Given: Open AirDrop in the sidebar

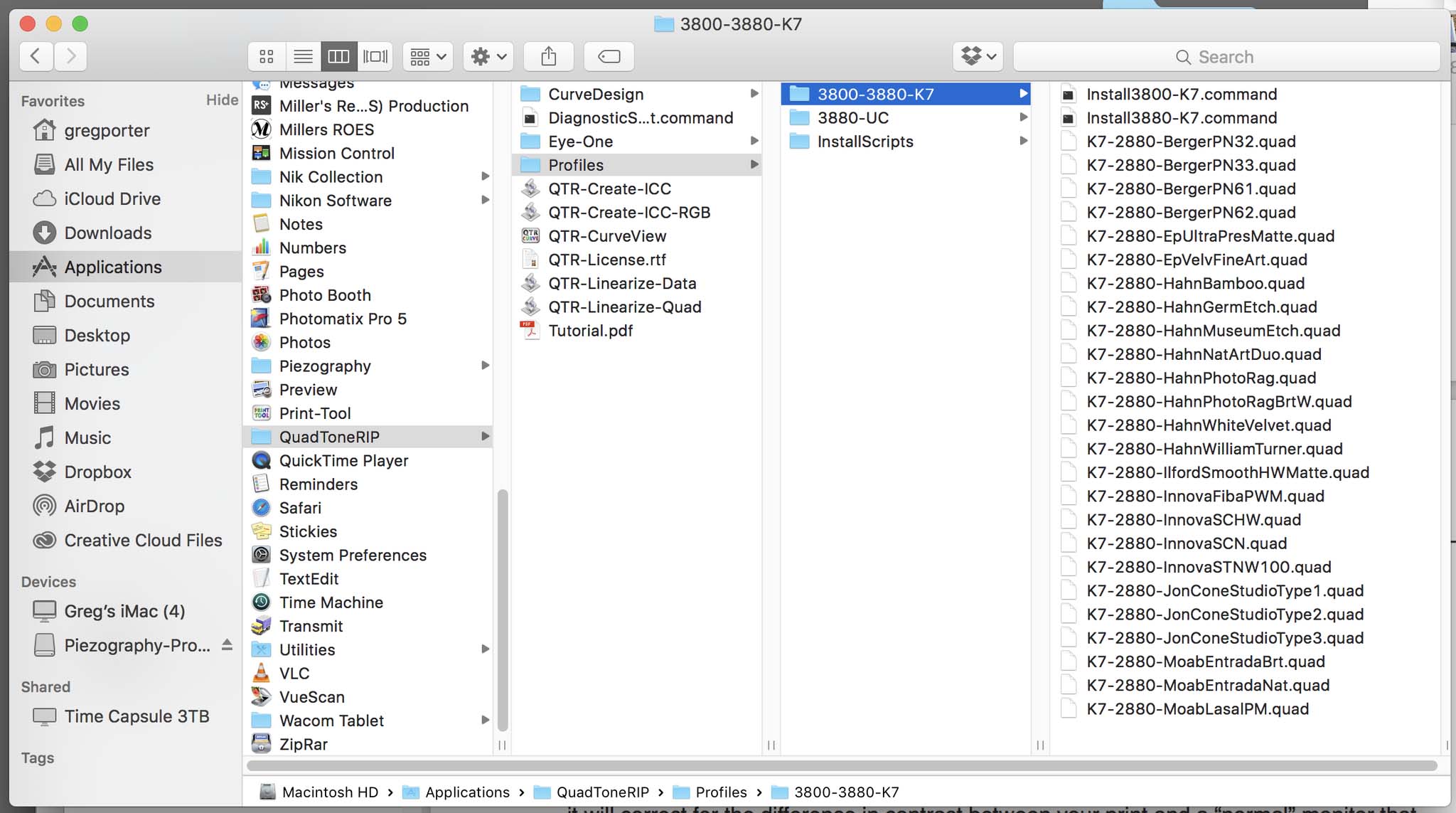Looking at the screenshot, I should click(94, 506).
